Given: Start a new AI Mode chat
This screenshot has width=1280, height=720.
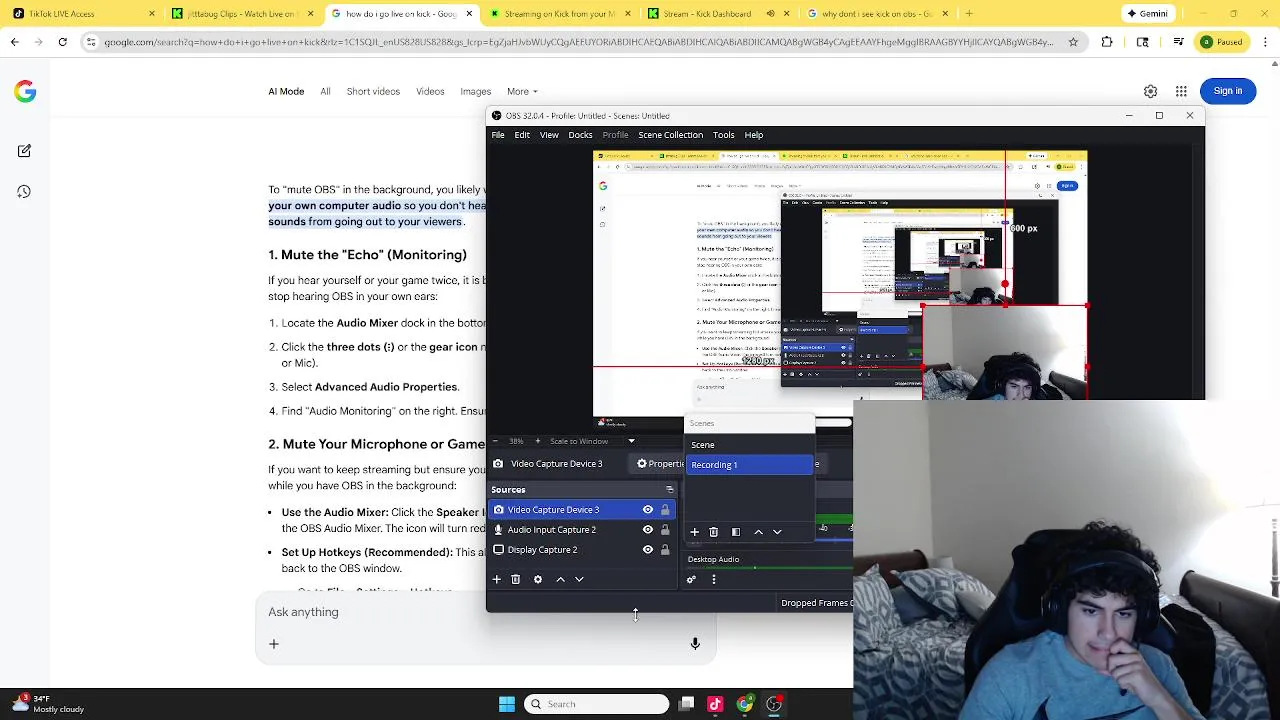Looking at the screenshot, I should pyautogui.click(x=24, y=151).
